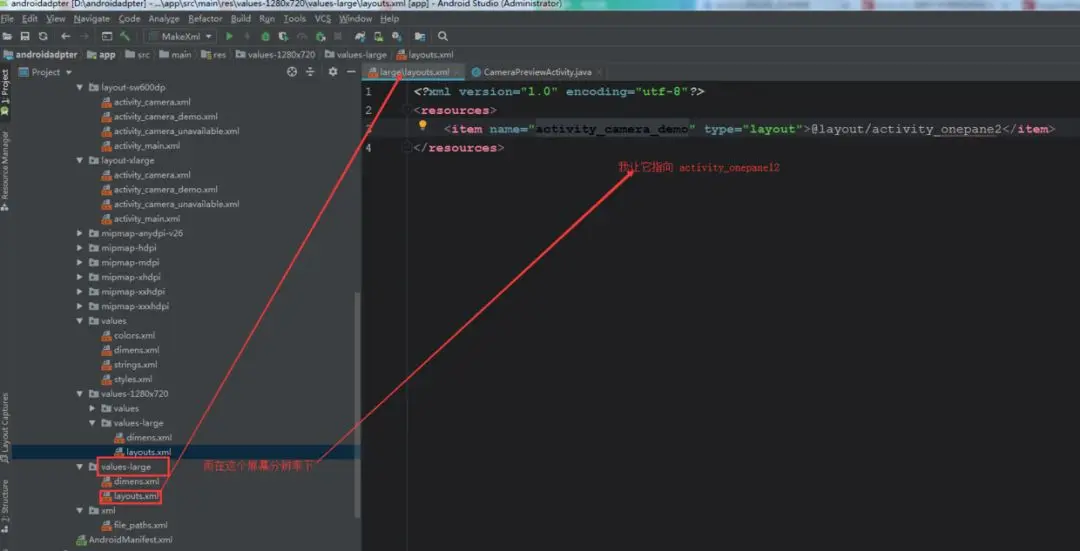Open the Navigate menu
This screenshot has height=551, width=1080.
point(91,19)
